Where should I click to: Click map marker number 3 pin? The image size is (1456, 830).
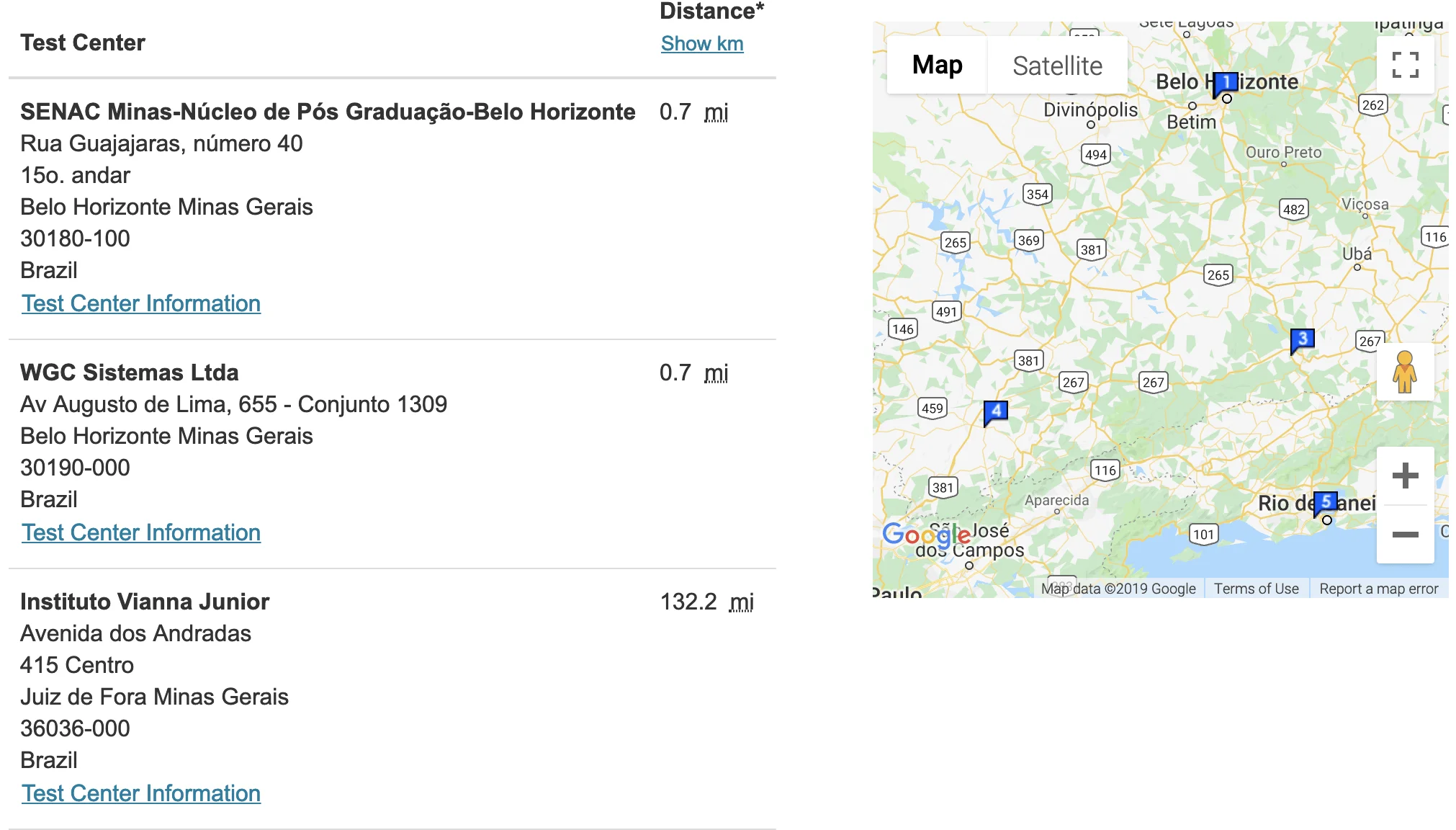(1302, 339)
